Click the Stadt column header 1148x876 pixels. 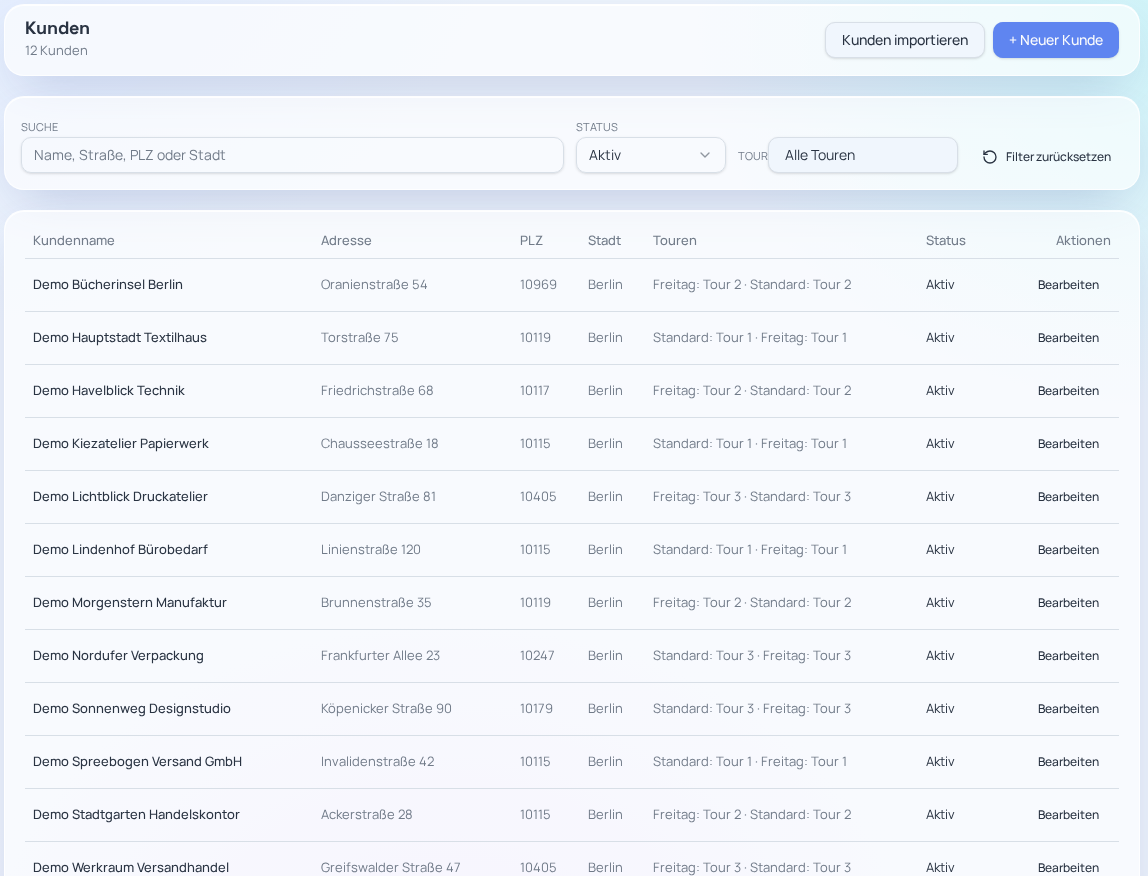pyautogui.click(x=604, y=240)
